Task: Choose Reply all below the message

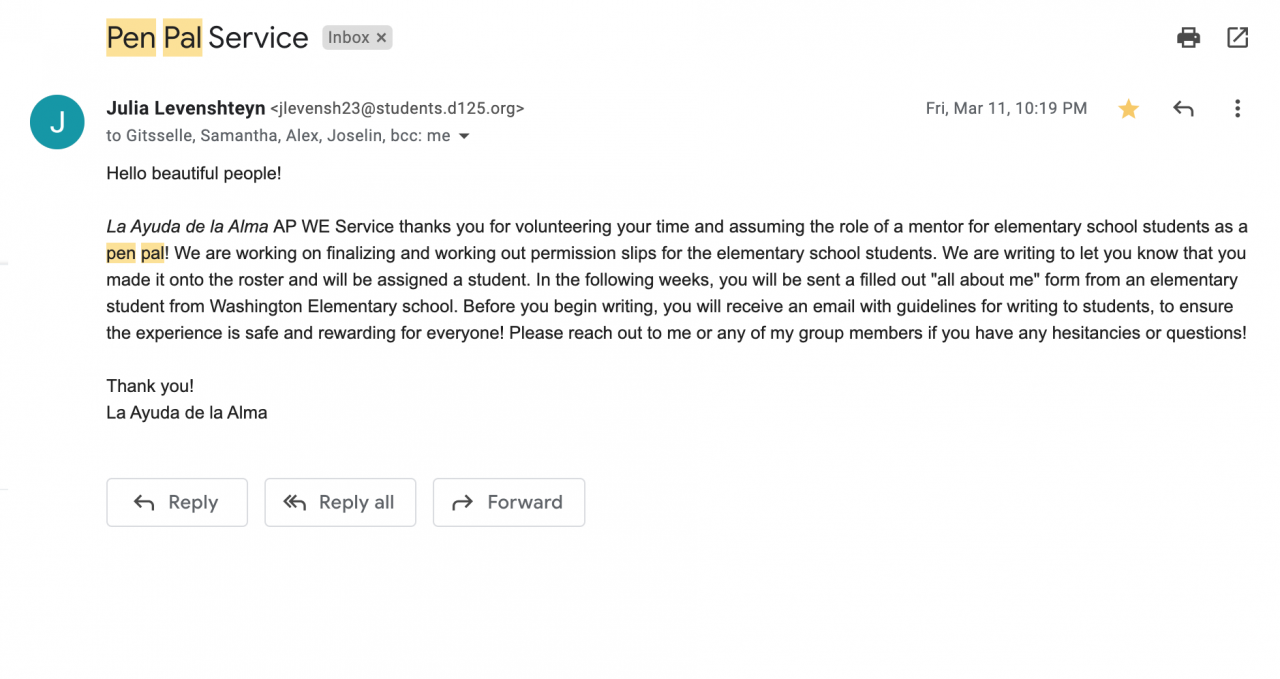Action: coord(340,502)
